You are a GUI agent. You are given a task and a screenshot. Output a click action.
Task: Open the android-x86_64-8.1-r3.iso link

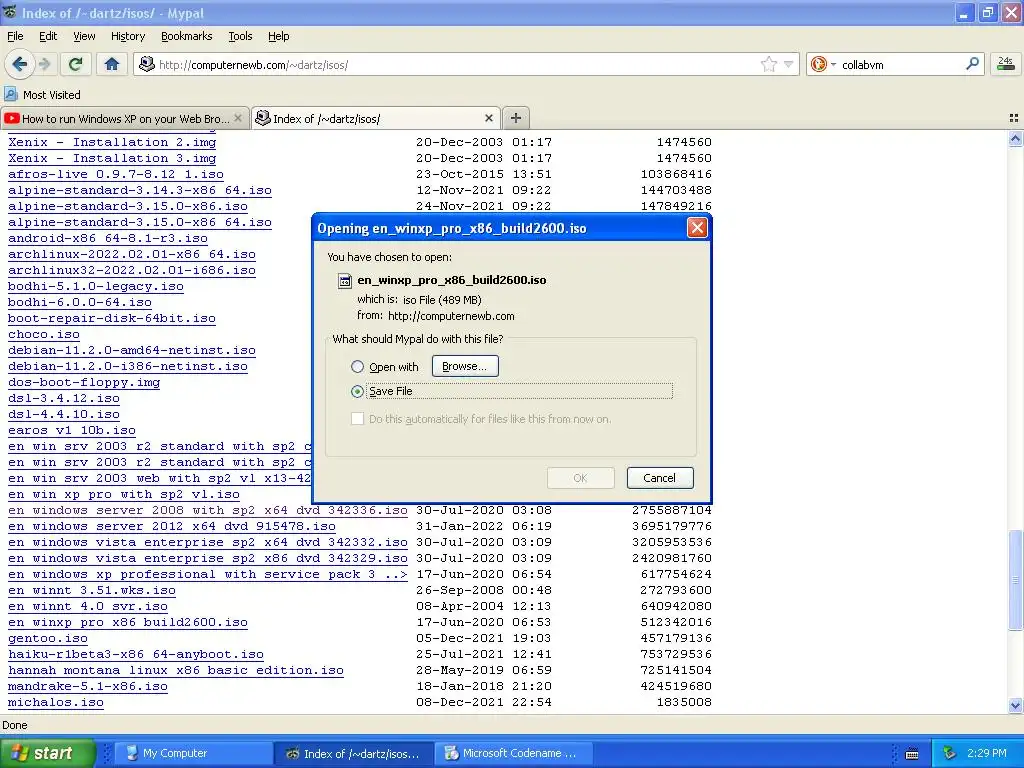tap(108, 238)
